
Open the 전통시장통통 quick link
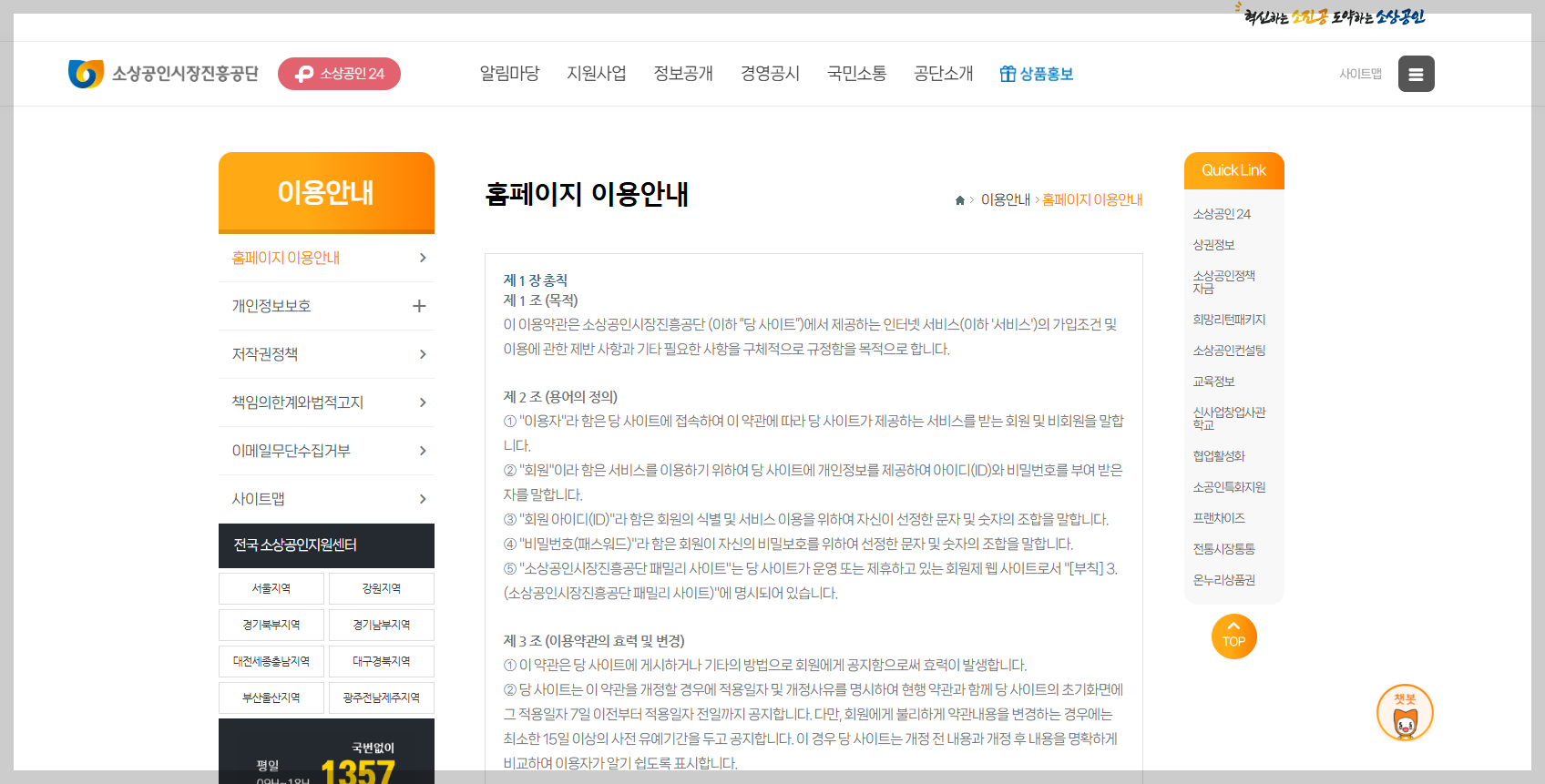1223,549
